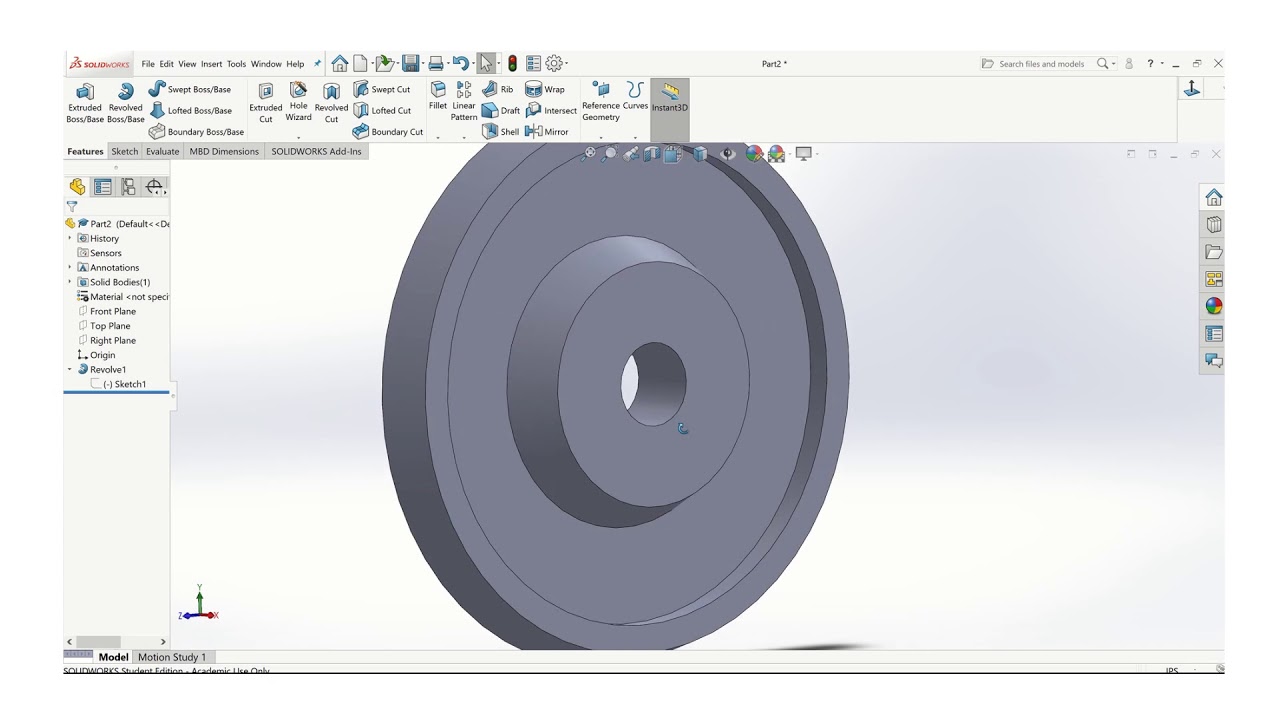Viewport: 1280px width, 720px height.
Task: Apply the Draft tool
Action: tap(501, 110)
